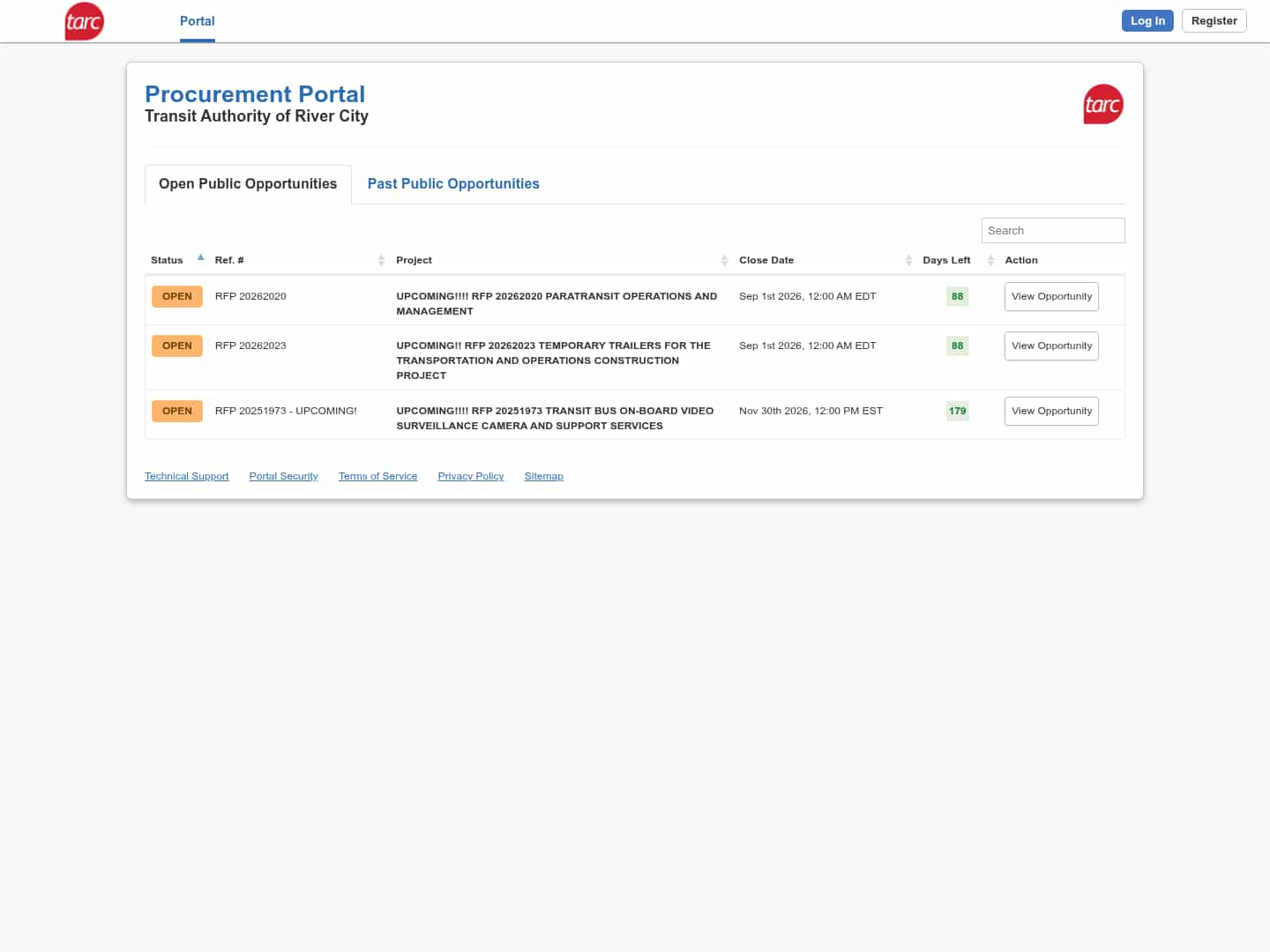Open the Terms of Service link

pyautogui.click(x=377, y=476)
